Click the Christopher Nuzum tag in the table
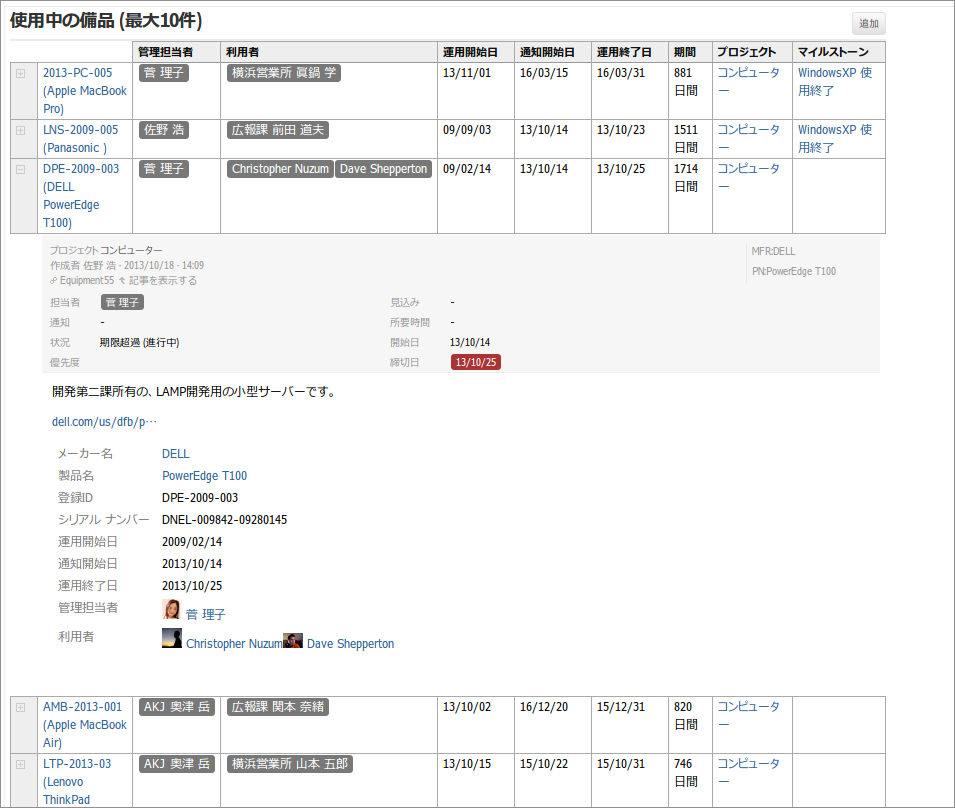Image resolution: width=955 pixels, height=808 pixels. coord(280,169)
